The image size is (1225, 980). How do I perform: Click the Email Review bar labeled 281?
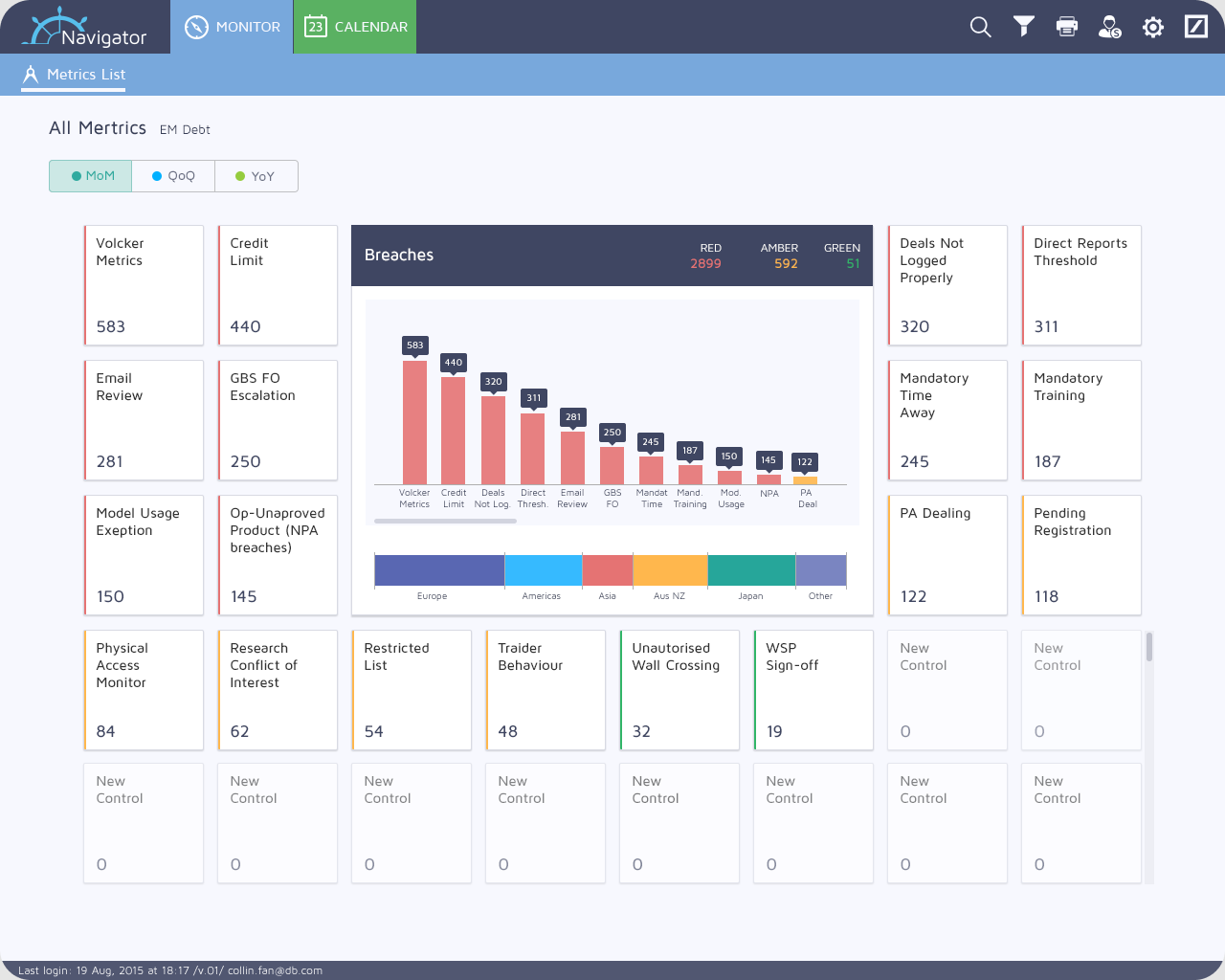[572, 457]
